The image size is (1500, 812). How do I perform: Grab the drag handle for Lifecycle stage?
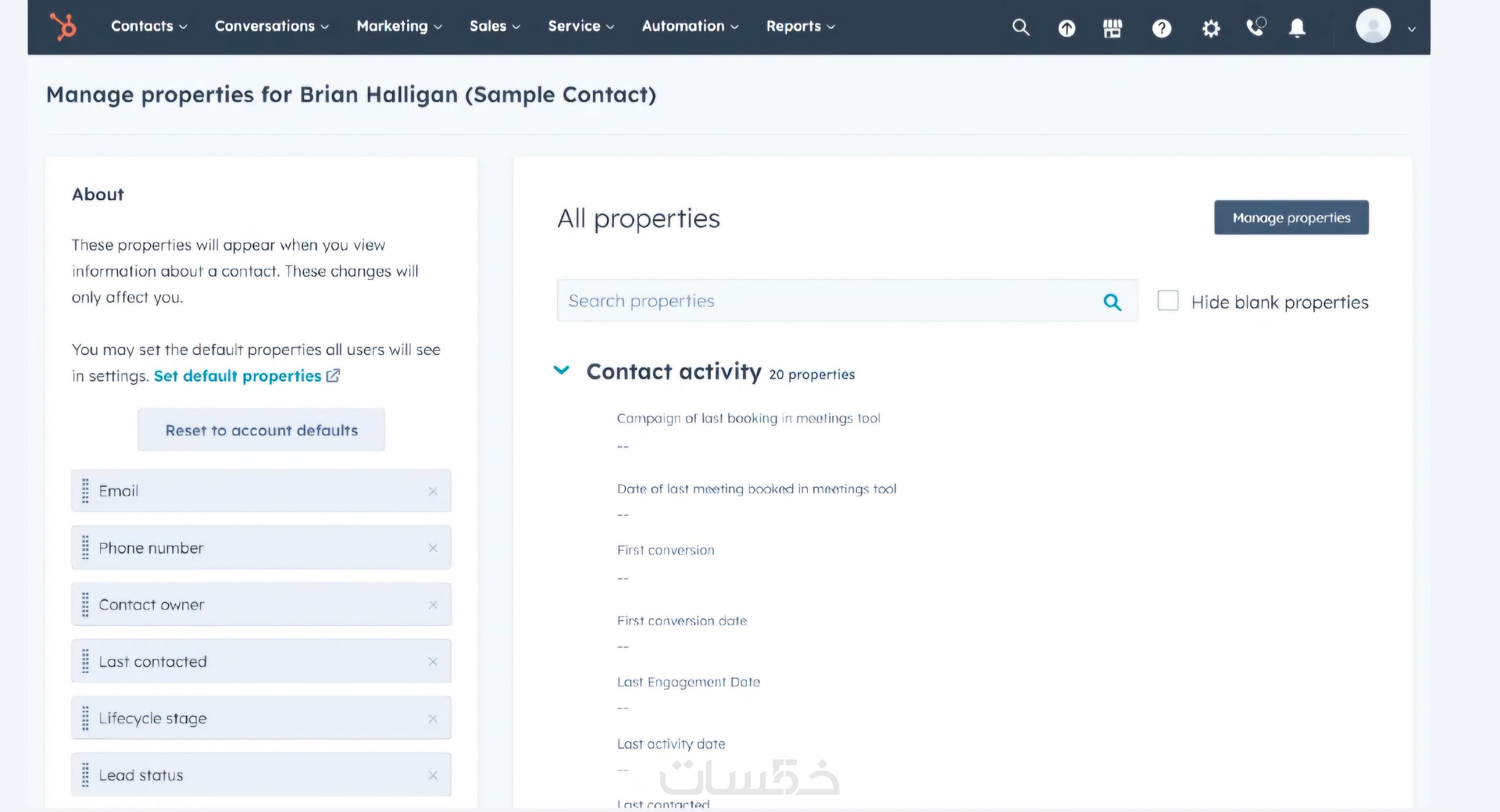tap(85, 718)
